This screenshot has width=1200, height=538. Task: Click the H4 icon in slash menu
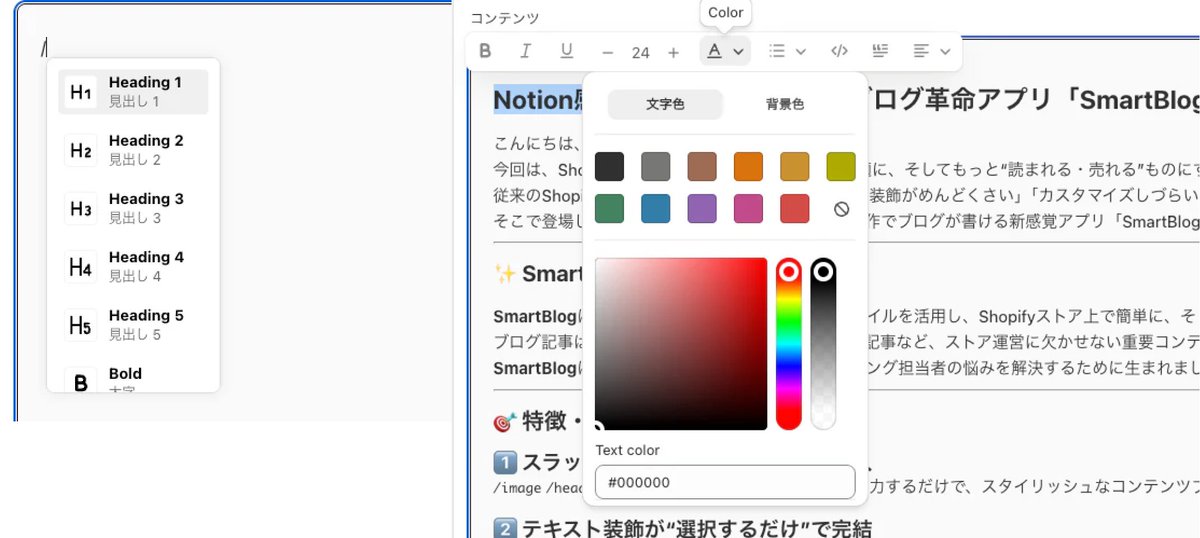[x=81, y=267]
